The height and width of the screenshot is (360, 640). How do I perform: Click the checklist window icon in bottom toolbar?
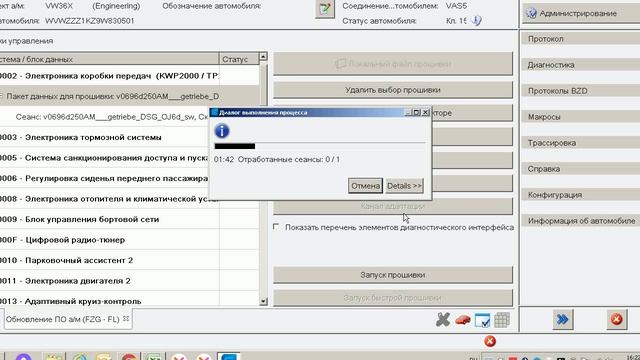(x=482, y=320)
